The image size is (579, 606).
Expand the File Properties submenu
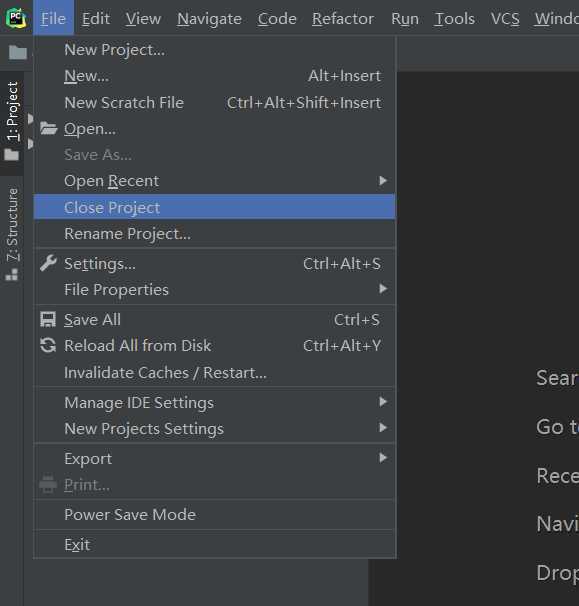click(215, 289)
